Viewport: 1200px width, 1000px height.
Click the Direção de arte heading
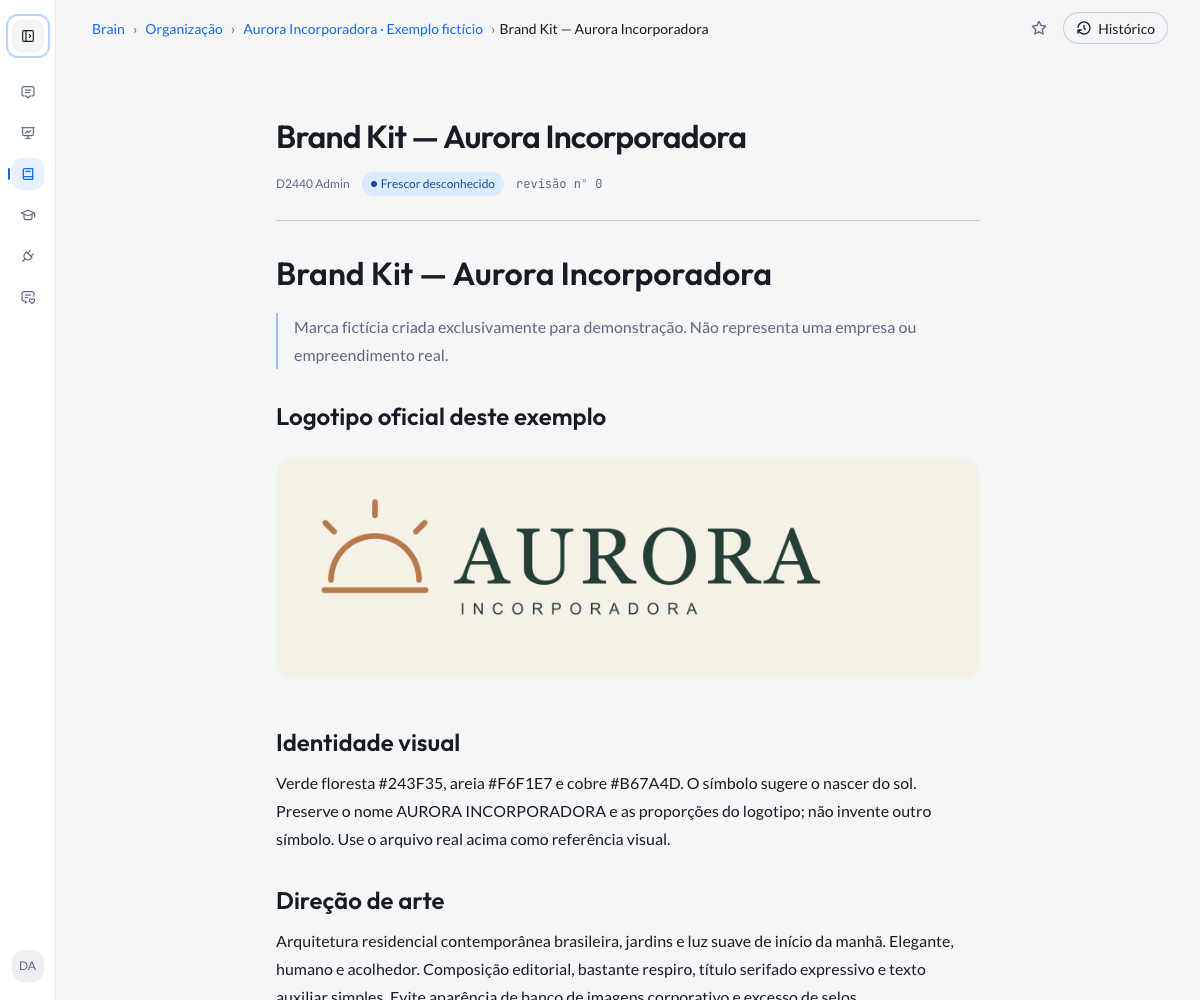[360, 901]
